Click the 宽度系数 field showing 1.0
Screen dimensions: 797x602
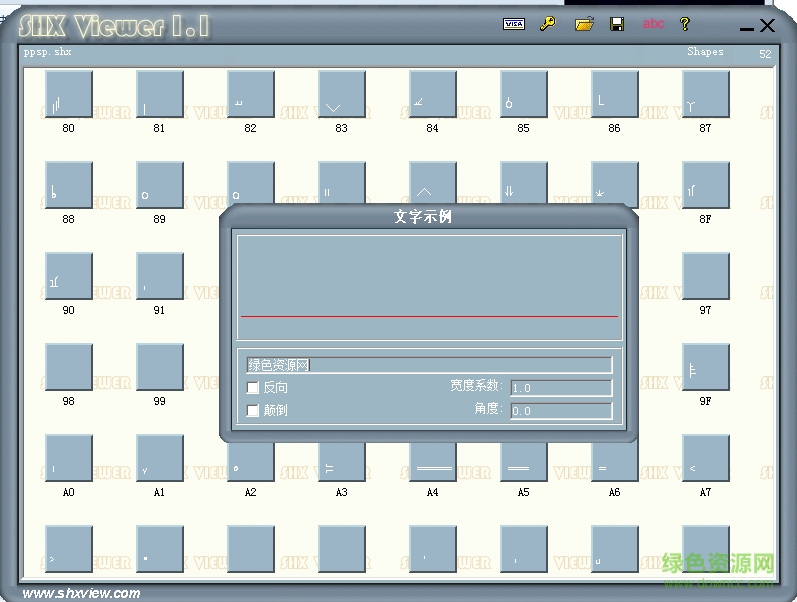(561, 388)
